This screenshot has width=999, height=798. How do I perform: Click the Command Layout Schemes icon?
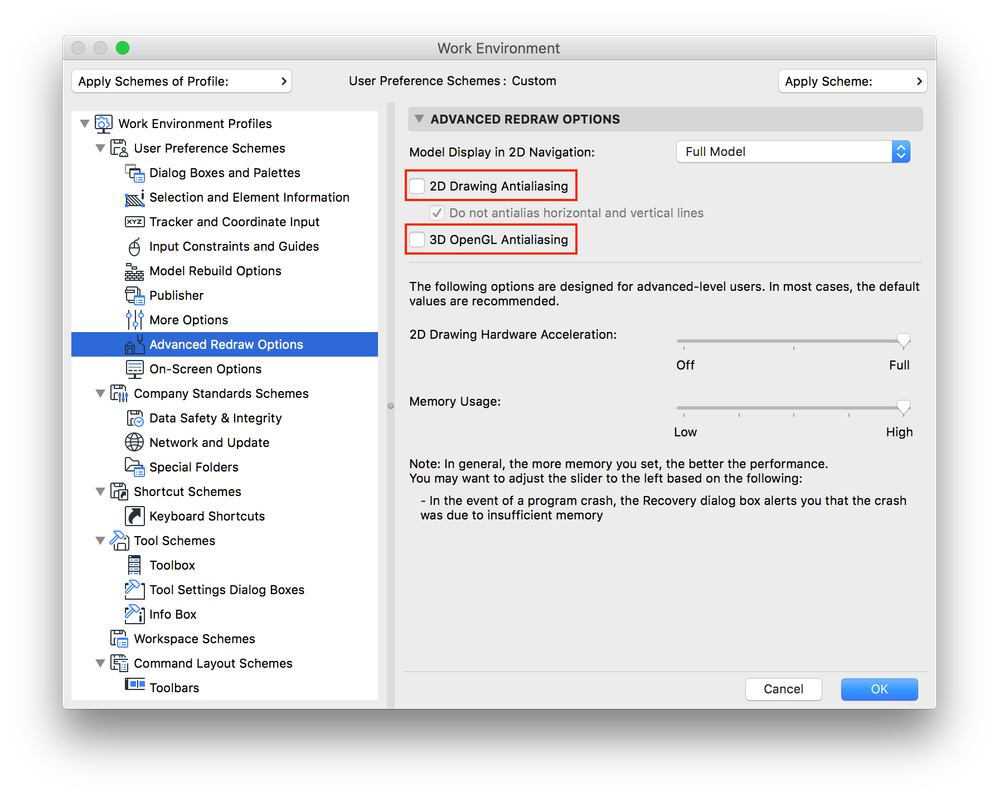pos(119,663)
